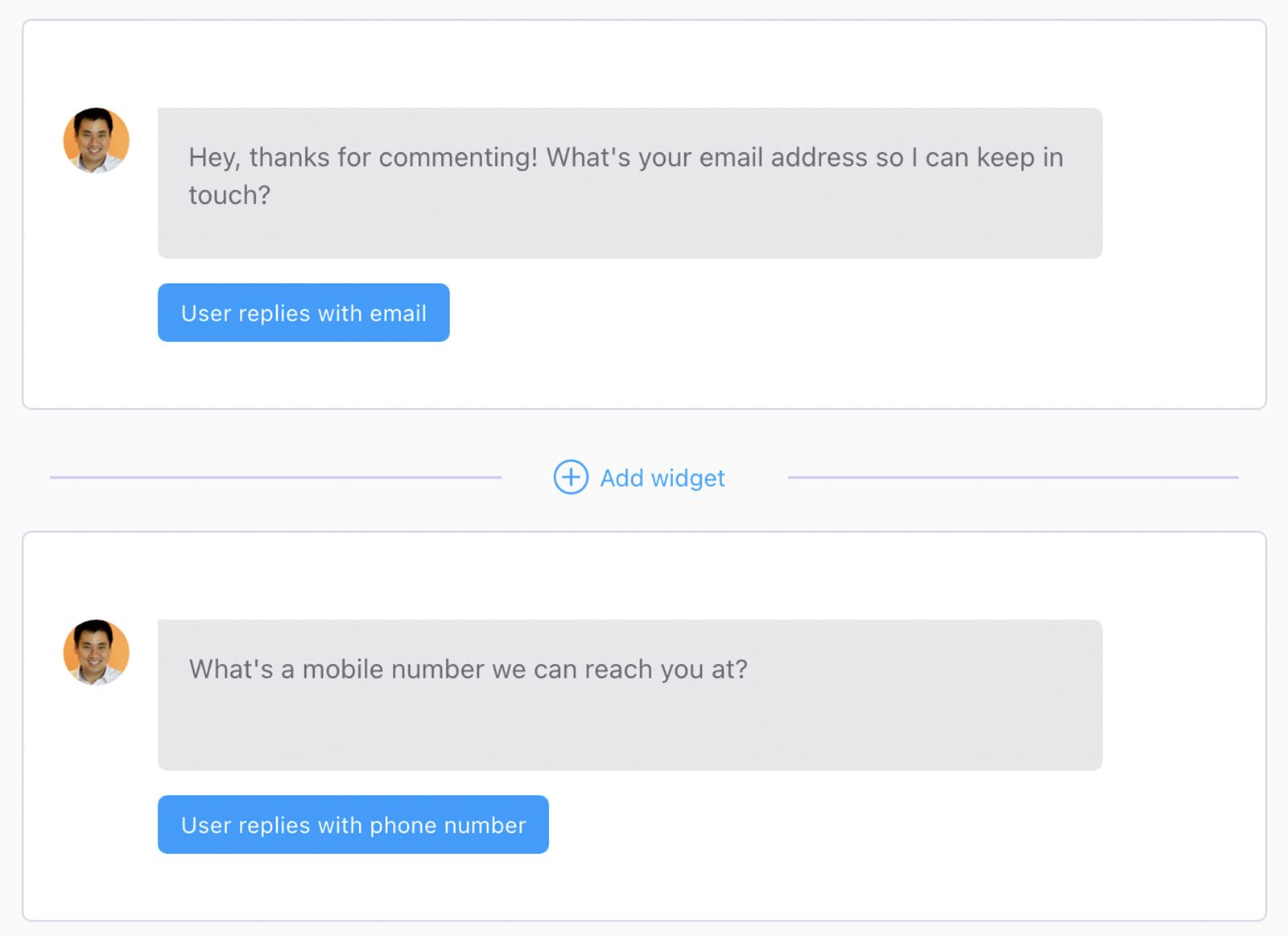
Task: Click the plus circle icon beside Add widget
Action: click(571, 477)
